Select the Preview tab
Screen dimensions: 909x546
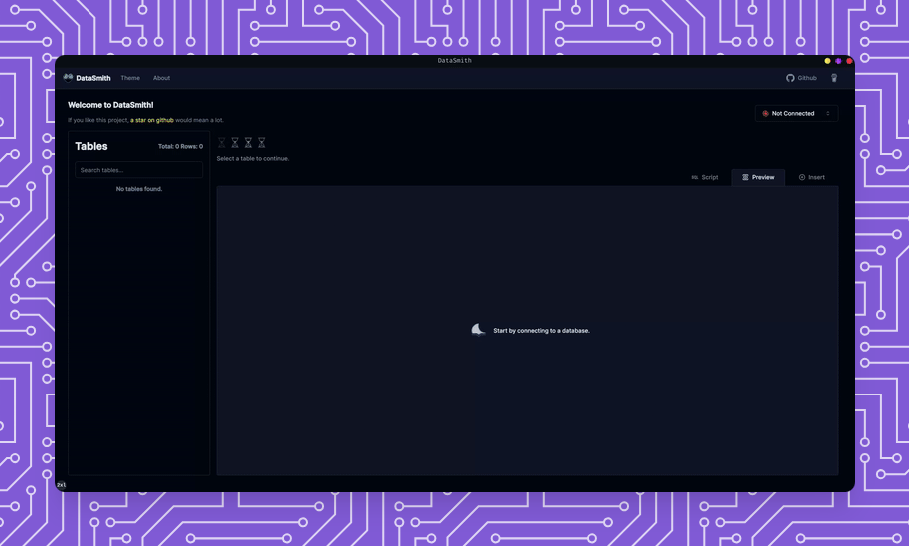click(758, 177)
